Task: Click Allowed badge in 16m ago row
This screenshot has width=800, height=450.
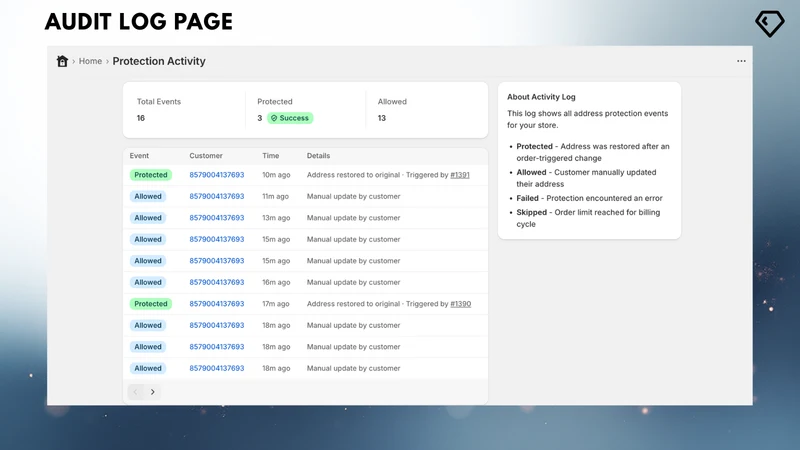Action: tap(148, 282)
